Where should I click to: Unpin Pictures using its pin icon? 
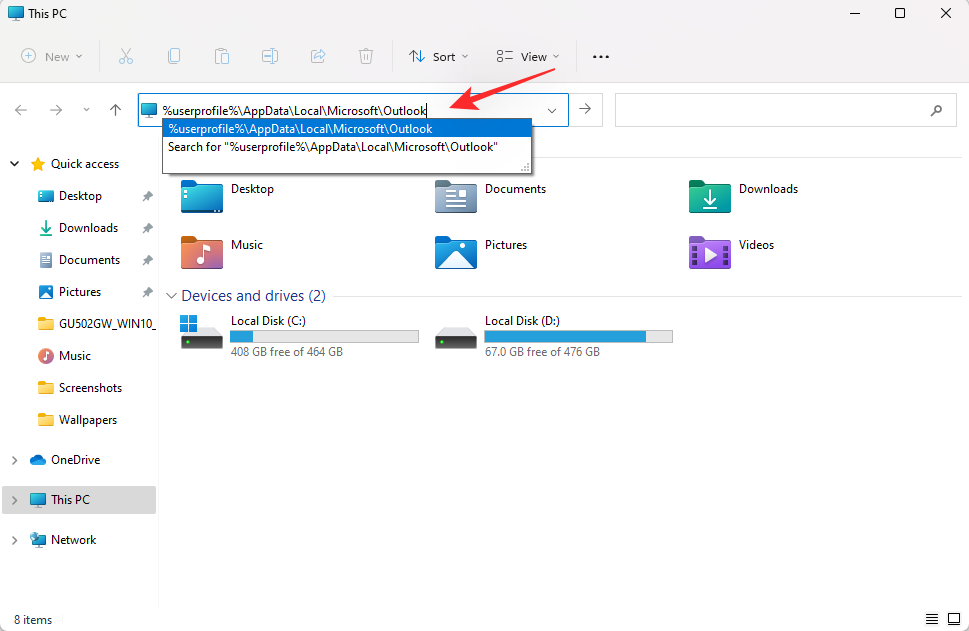(x=147, y=292)
